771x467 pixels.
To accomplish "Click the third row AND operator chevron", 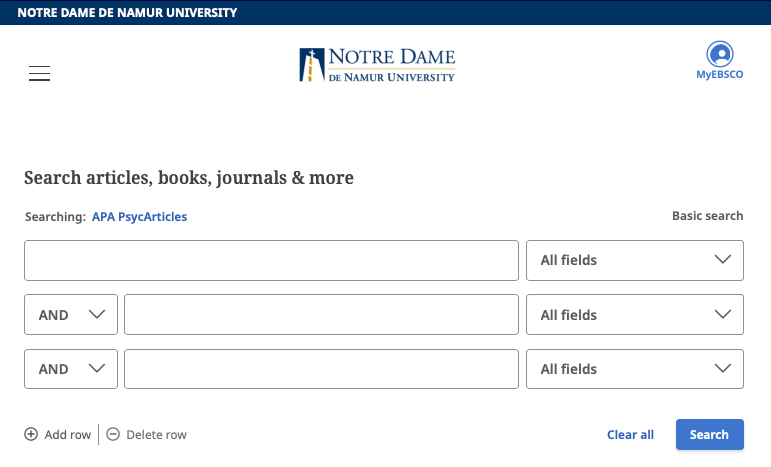I will 97,368.
